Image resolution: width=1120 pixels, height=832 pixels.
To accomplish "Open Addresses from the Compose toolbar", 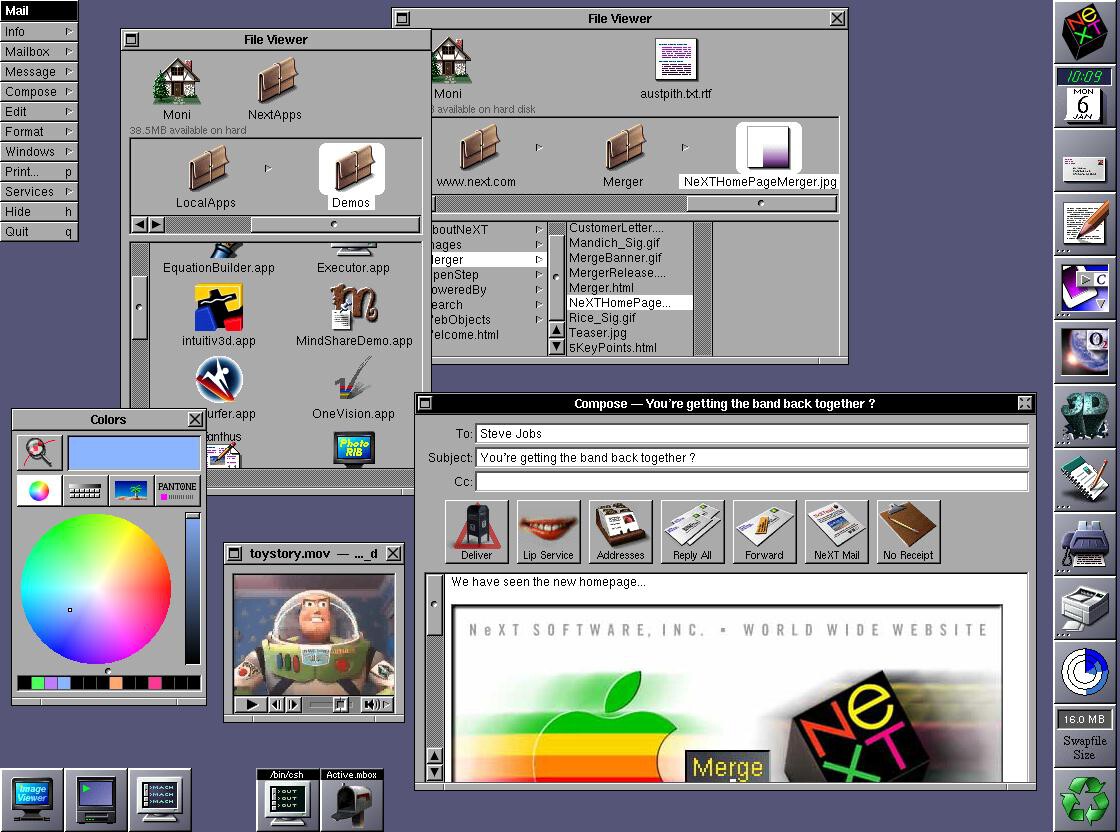I will click(x=620, y=528).
